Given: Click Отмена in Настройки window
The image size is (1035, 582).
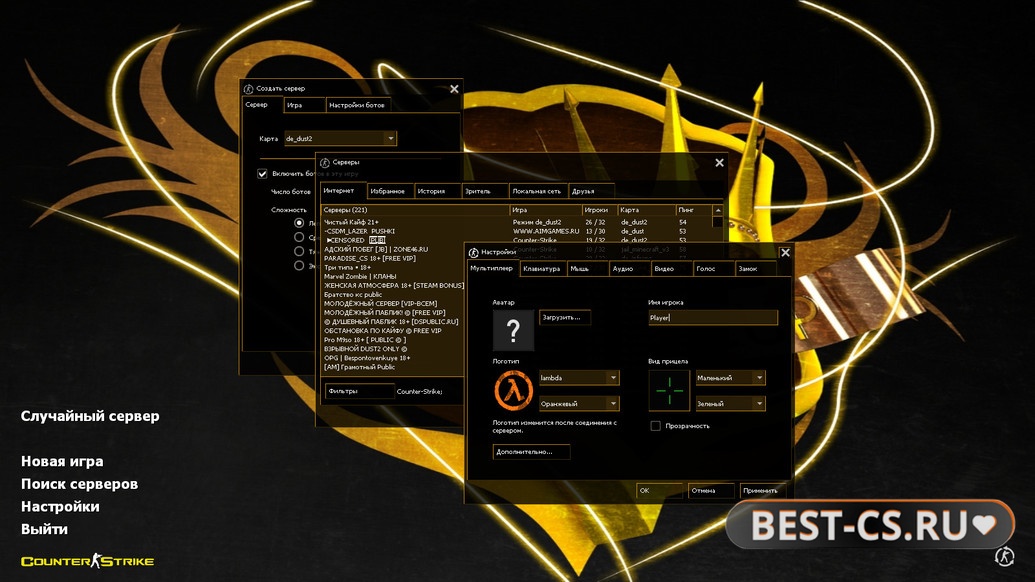Looking at the screenshot, I should tap(711, 491).
